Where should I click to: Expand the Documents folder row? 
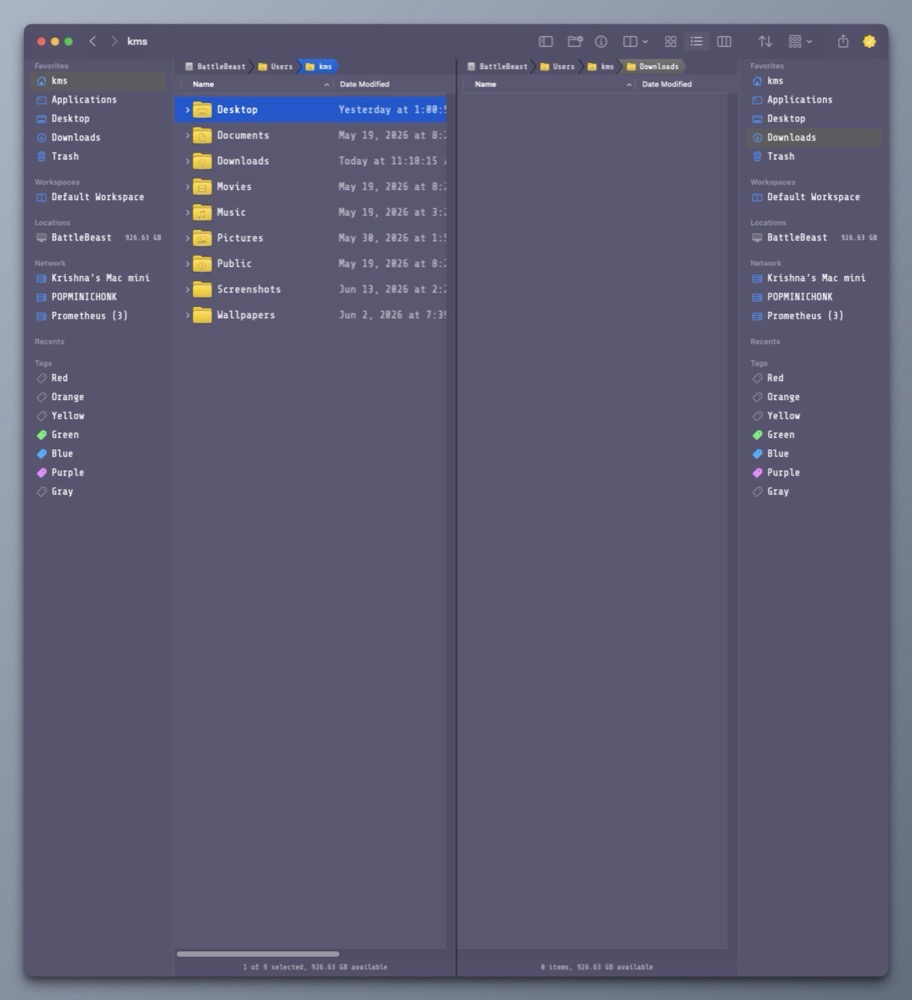pos(187,135)
